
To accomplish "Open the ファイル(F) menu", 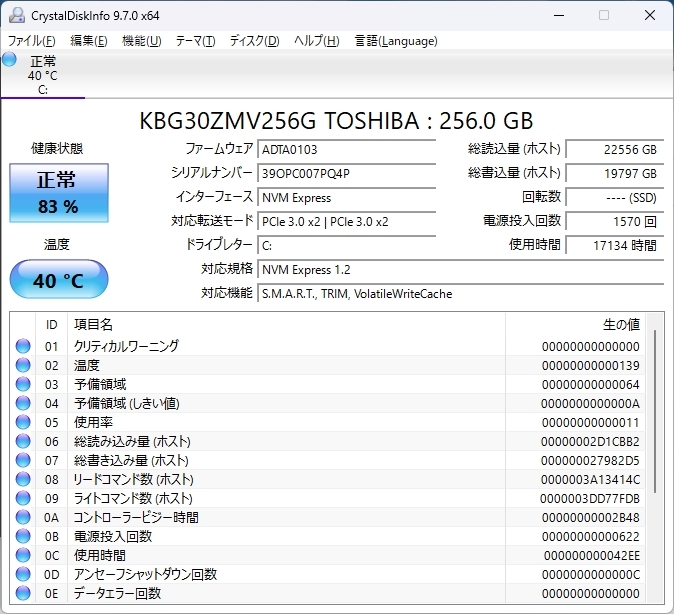I will point(31,41).
